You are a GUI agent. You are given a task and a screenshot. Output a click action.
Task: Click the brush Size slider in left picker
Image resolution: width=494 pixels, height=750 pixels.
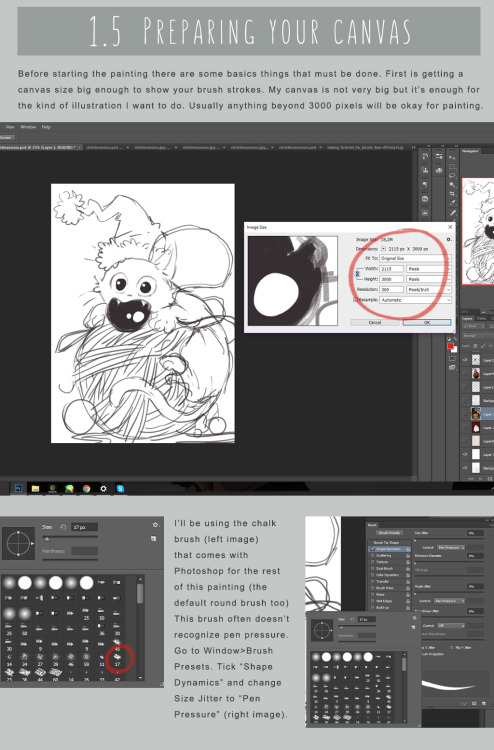pyautogui.click(x=72, y=538)
